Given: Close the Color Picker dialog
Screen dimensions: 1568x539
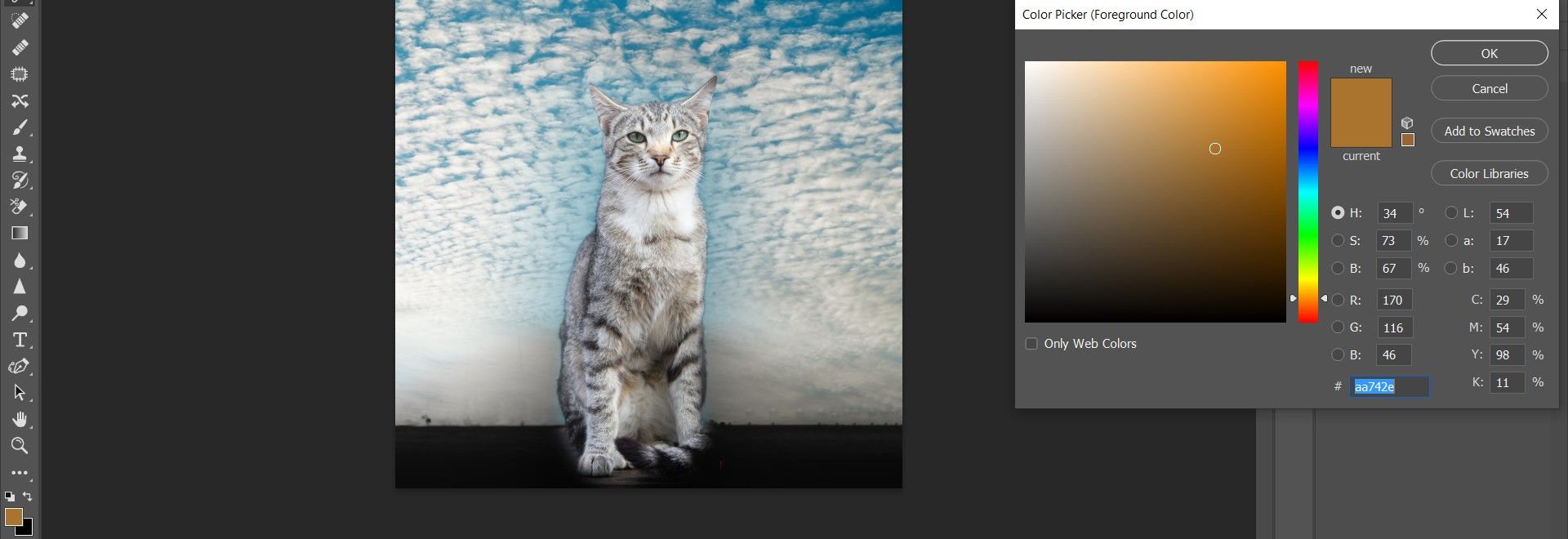Looking at the screenshot, I should pyautogui.click(x=1542, y=14).
